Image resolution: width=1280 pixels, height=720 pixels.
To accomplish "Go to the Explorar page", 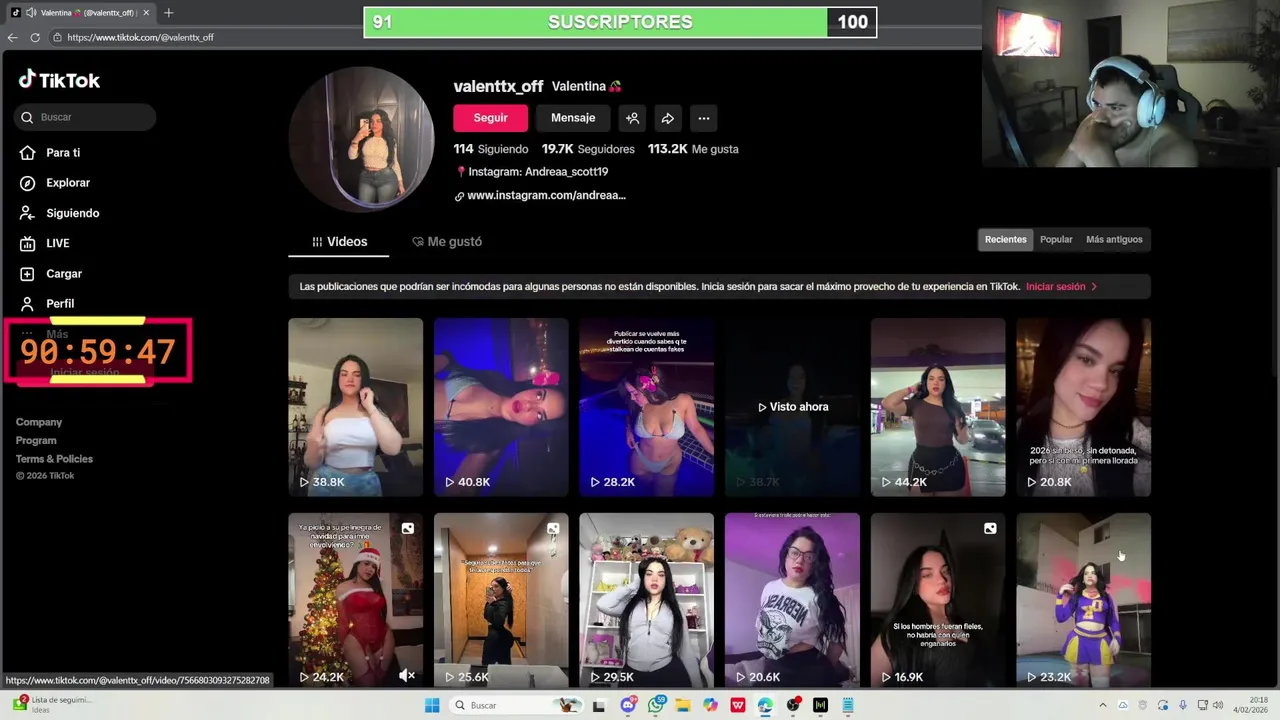I will (55, 183).
